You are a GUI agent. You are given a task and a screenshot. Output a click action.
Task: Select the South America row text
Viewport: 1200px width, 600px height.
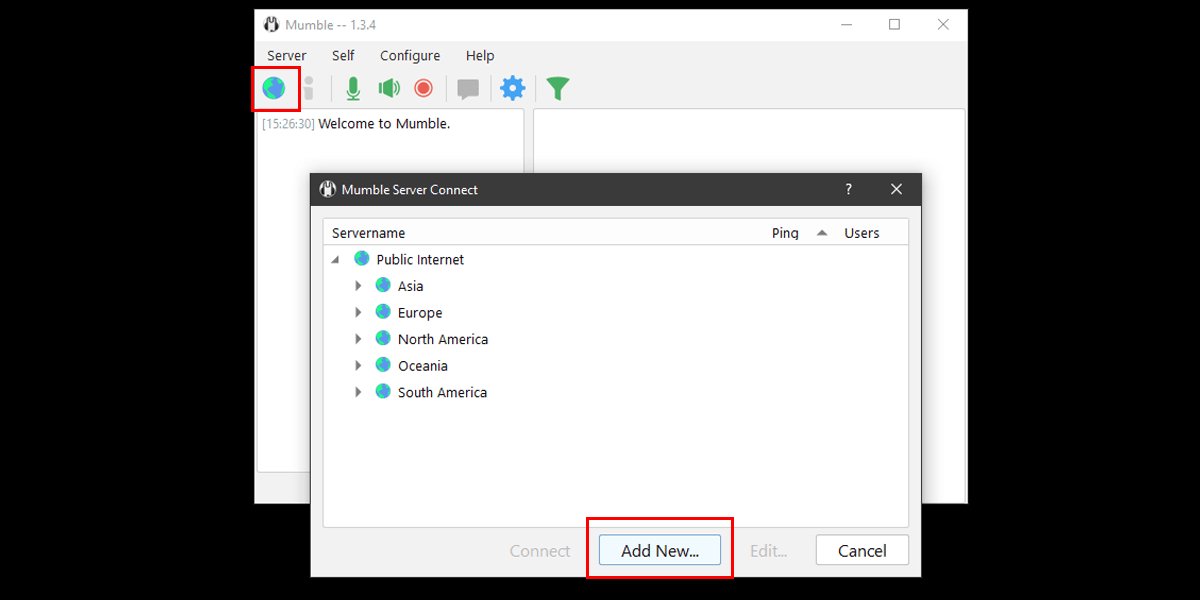pos(442,392)
